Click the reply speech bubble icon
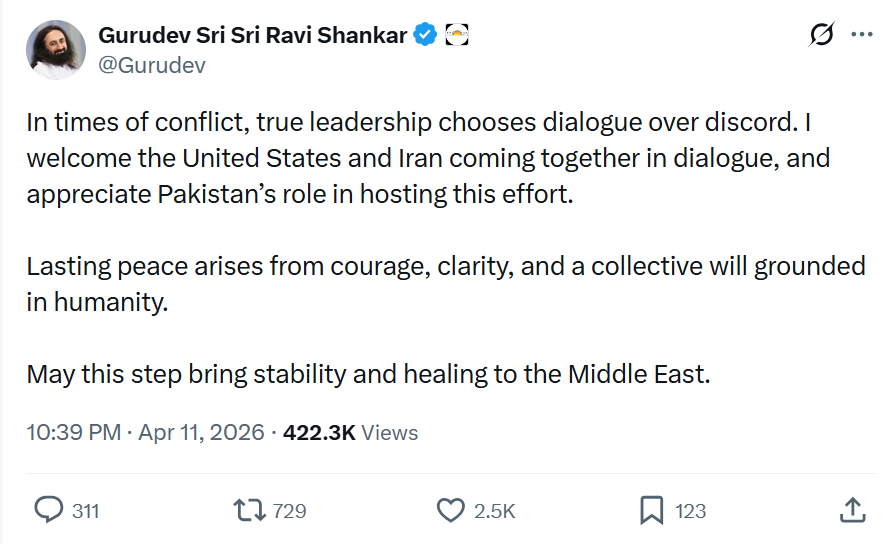The width and height of the screenshot is (895, 544). [49, 510]
